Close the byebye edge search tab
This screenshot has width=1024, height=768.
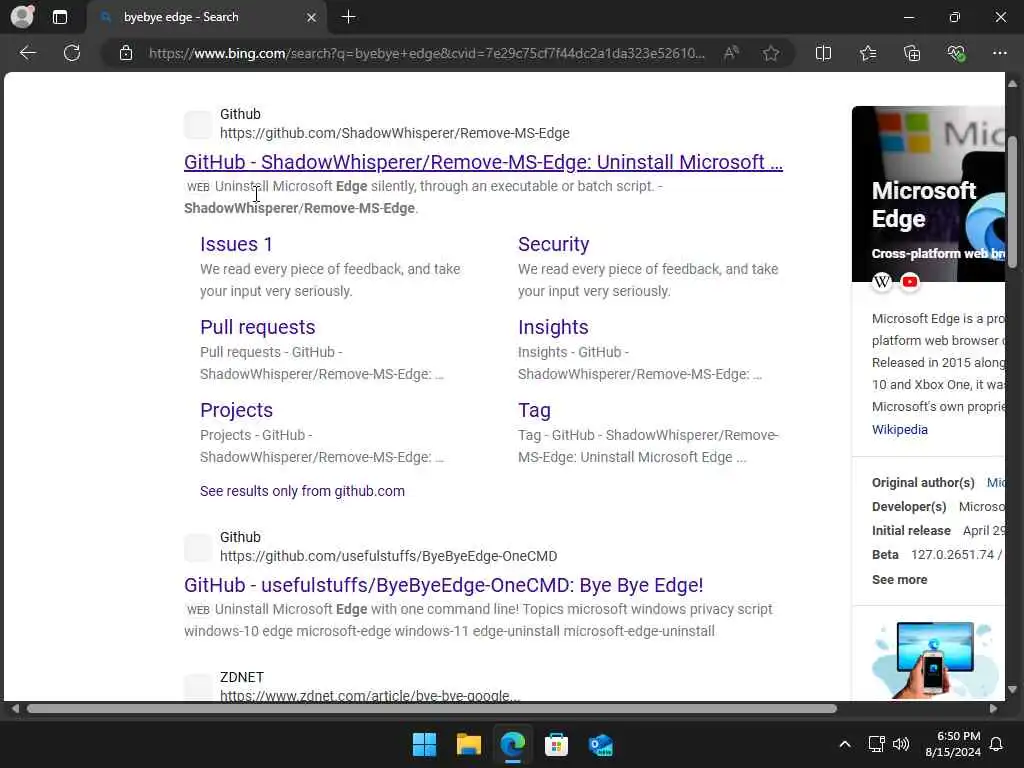click(312, 17)
